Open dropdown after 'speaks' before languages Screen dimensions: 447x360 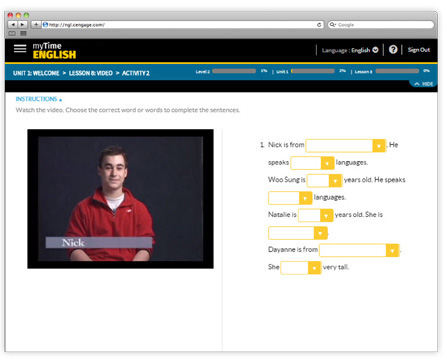312,163
